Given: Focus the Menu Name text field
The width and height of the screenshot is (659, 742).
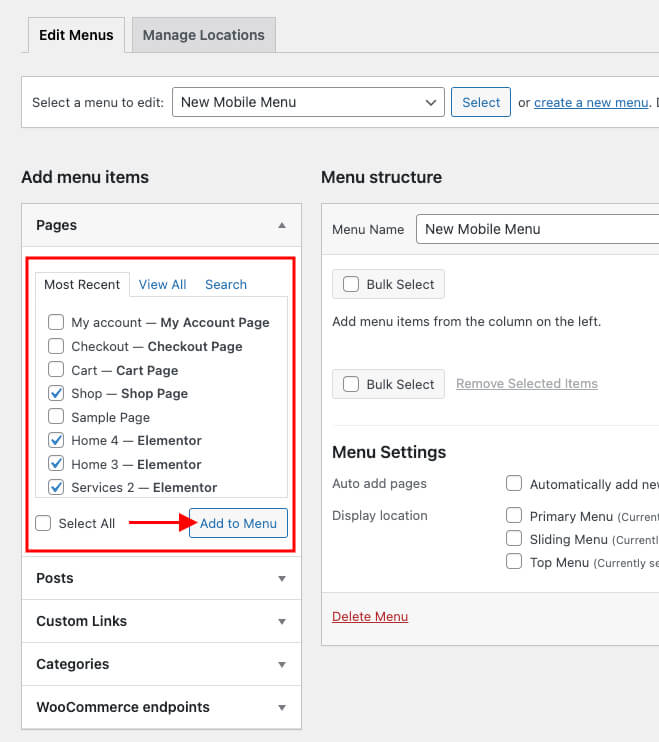Looking at the screenshot, I should pyautogui.click(x=537, y=229).
